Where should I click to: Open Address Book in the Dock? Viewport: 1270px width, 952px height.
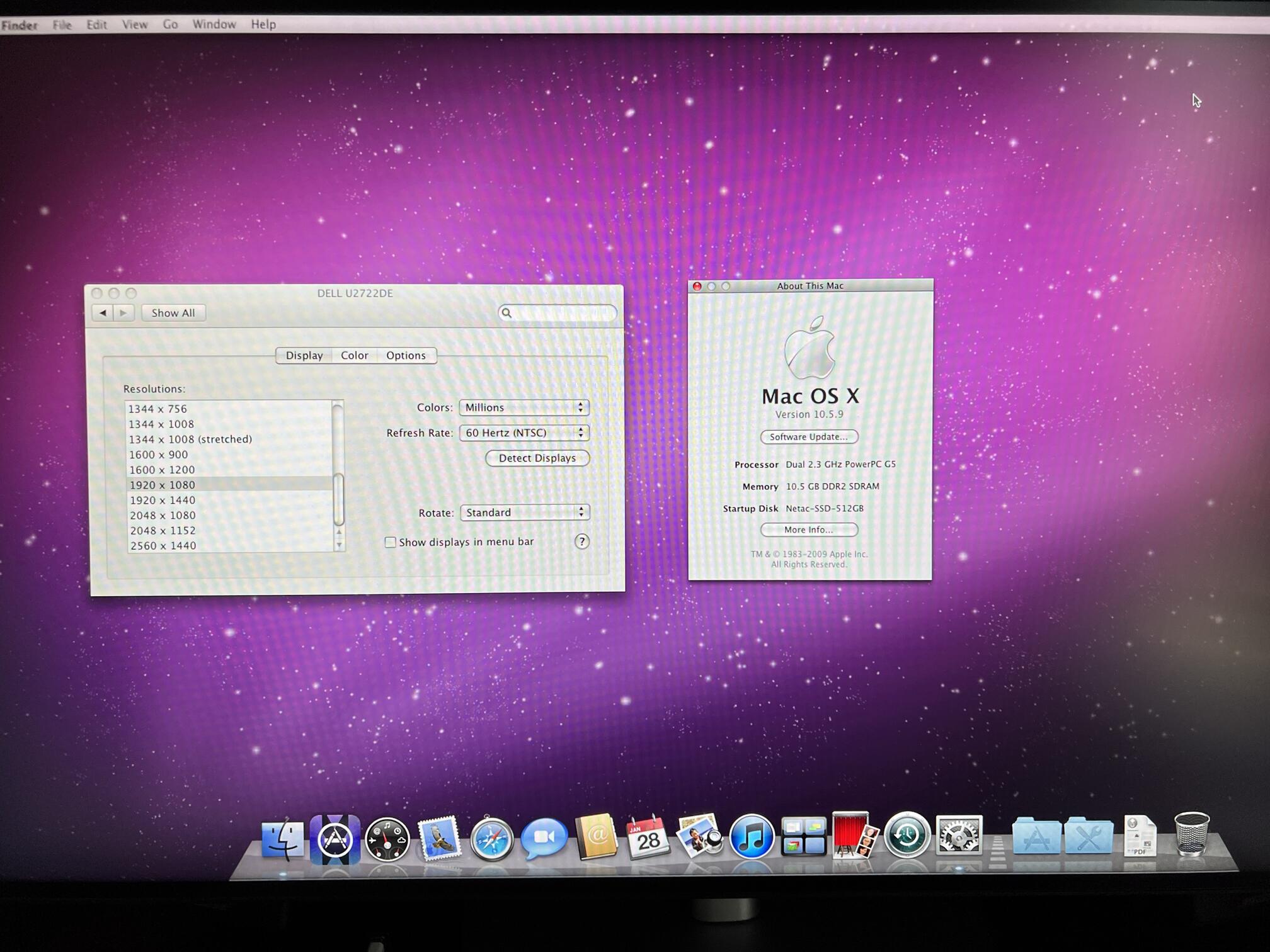click(x=596, y=837)
